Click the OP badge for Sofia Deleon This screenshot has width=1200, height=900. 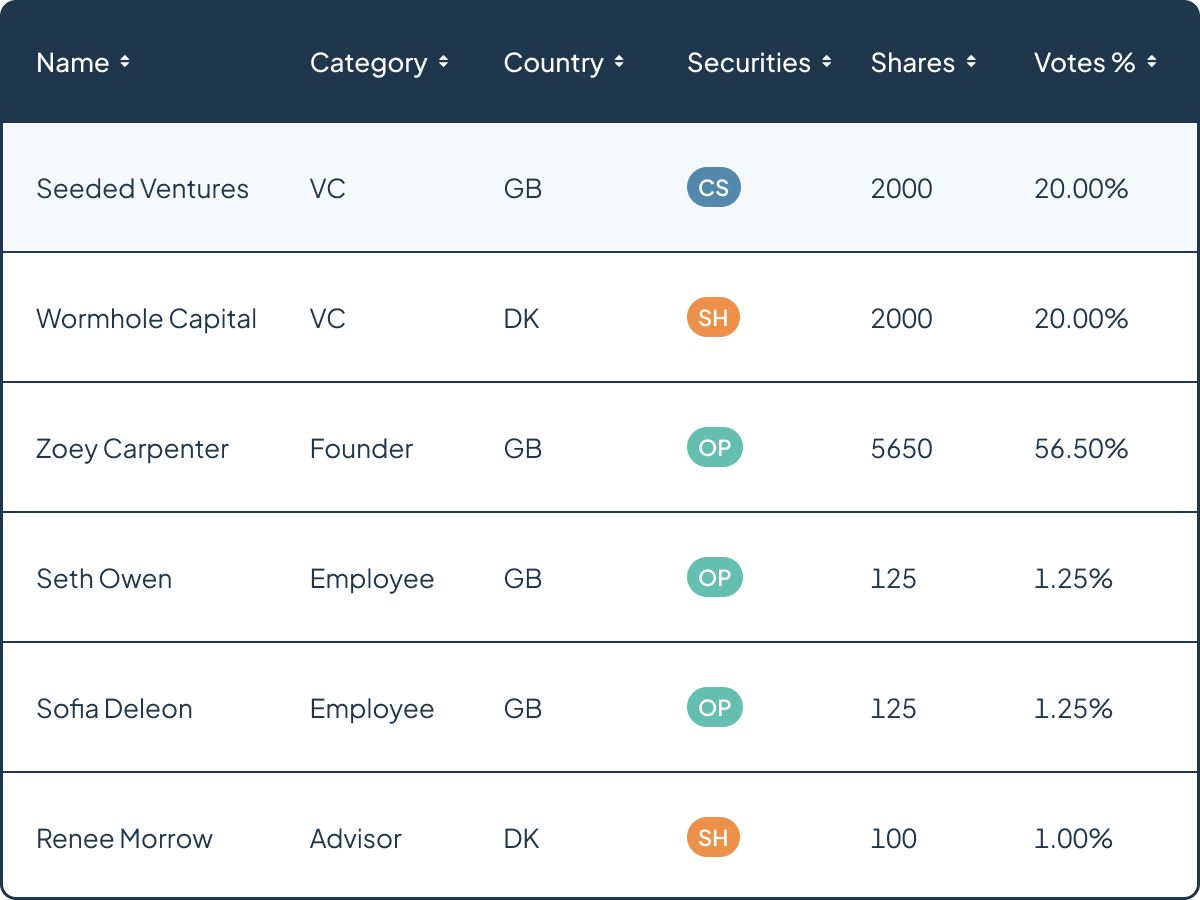[x=715, y=708]
